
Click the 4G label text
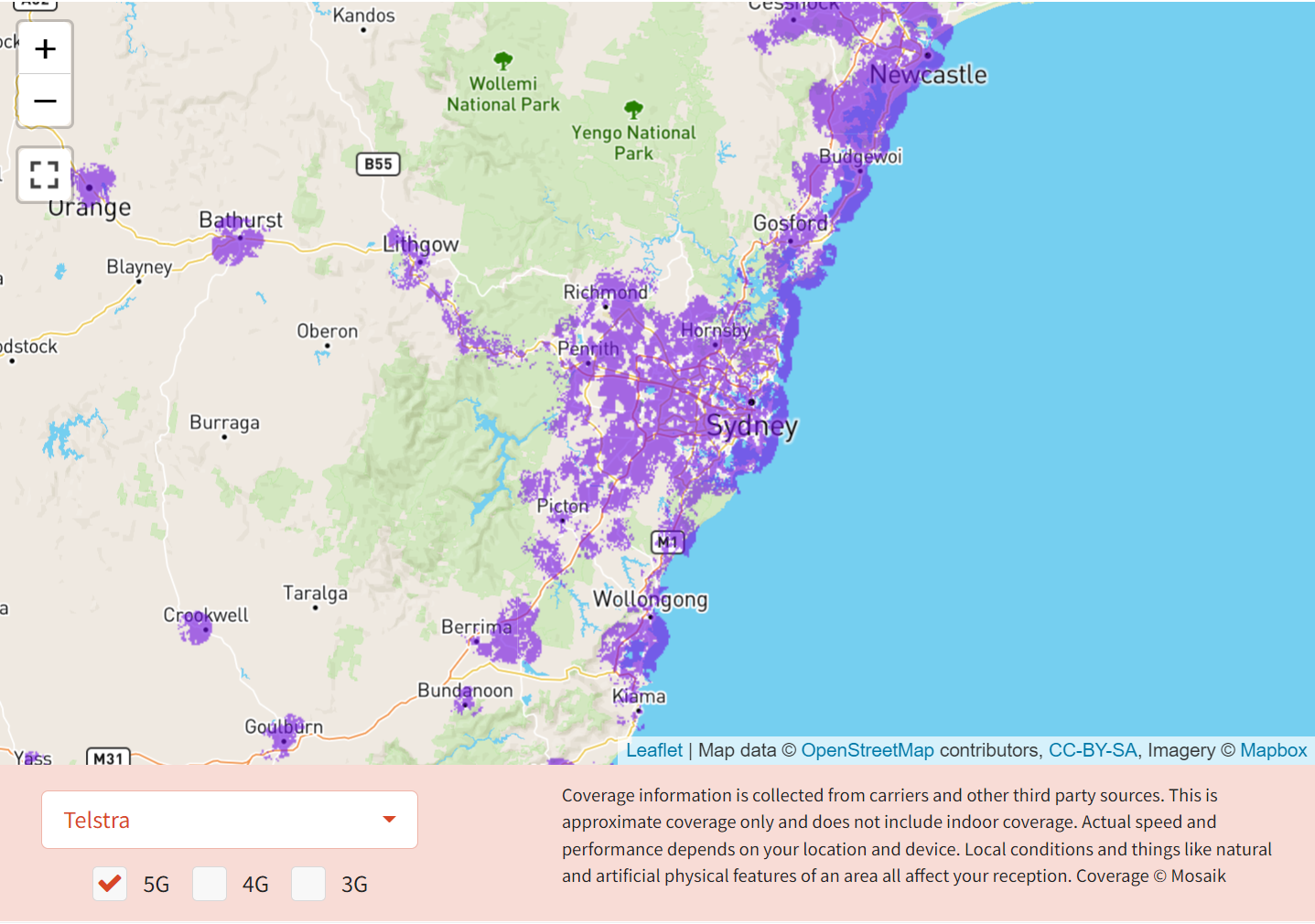(x=255, y=885)
